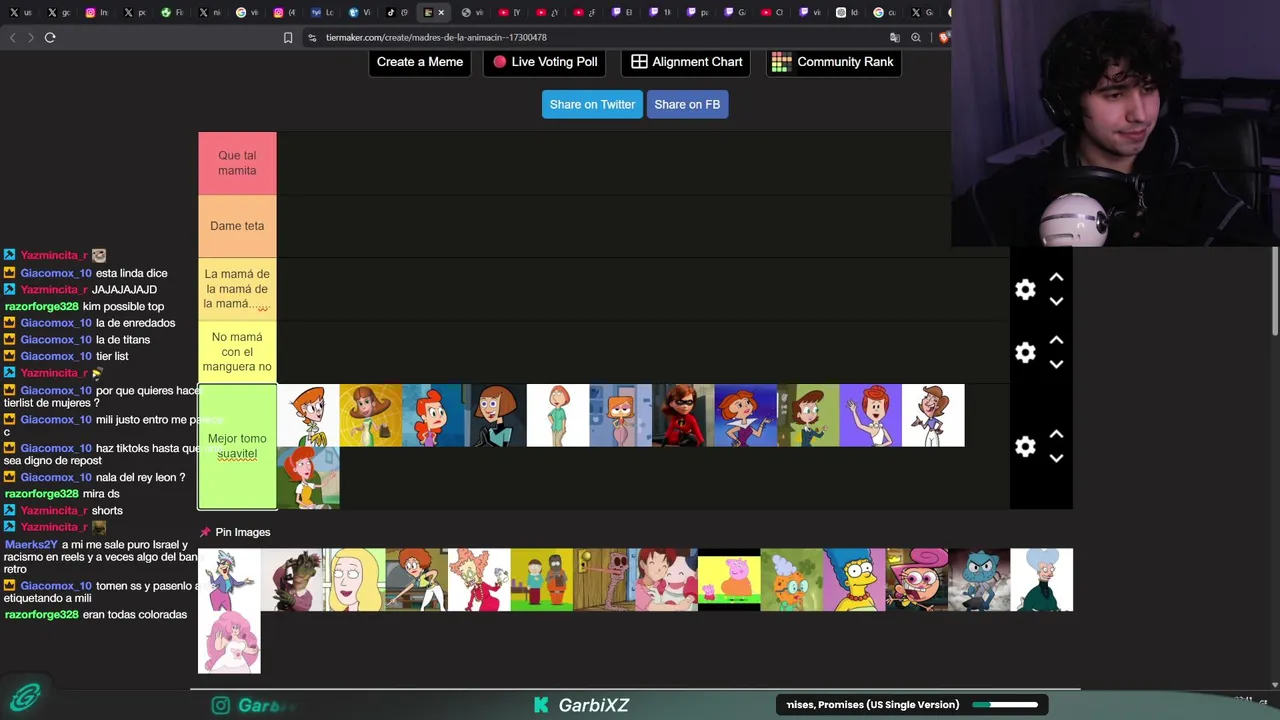The height and width of the screenshot is (720, 1280).
Task: Click chat message 'esta linda dice'
Action: coord(131,273)
